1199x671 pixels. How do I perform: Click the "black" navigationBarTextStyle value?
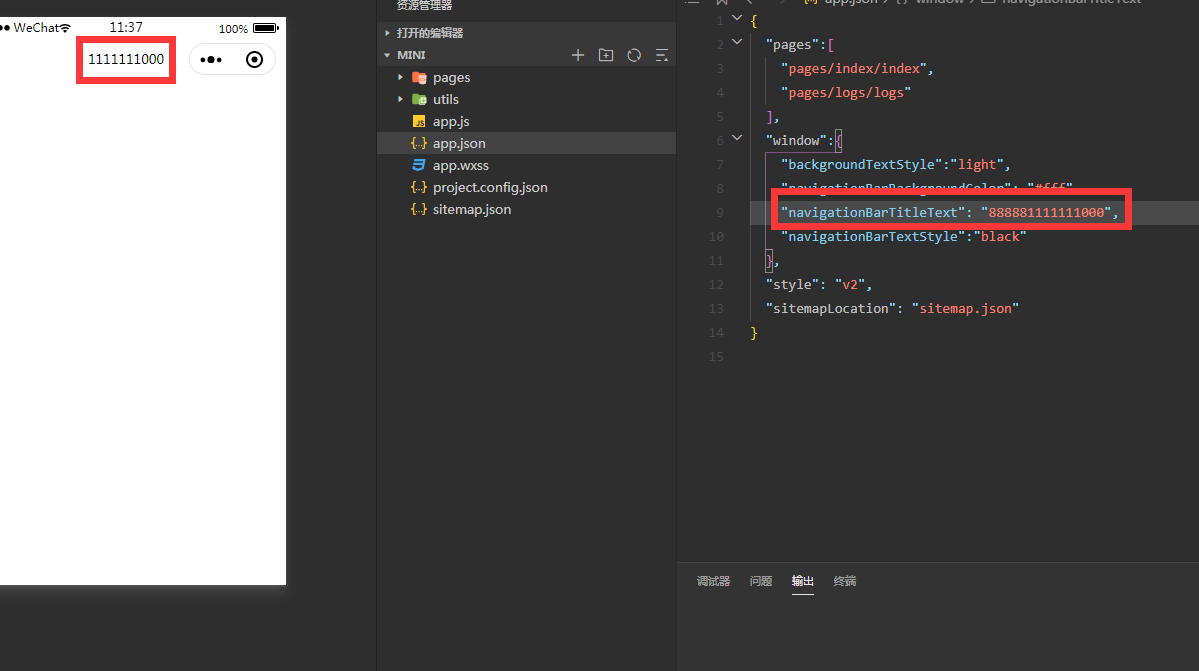point(999,236)
